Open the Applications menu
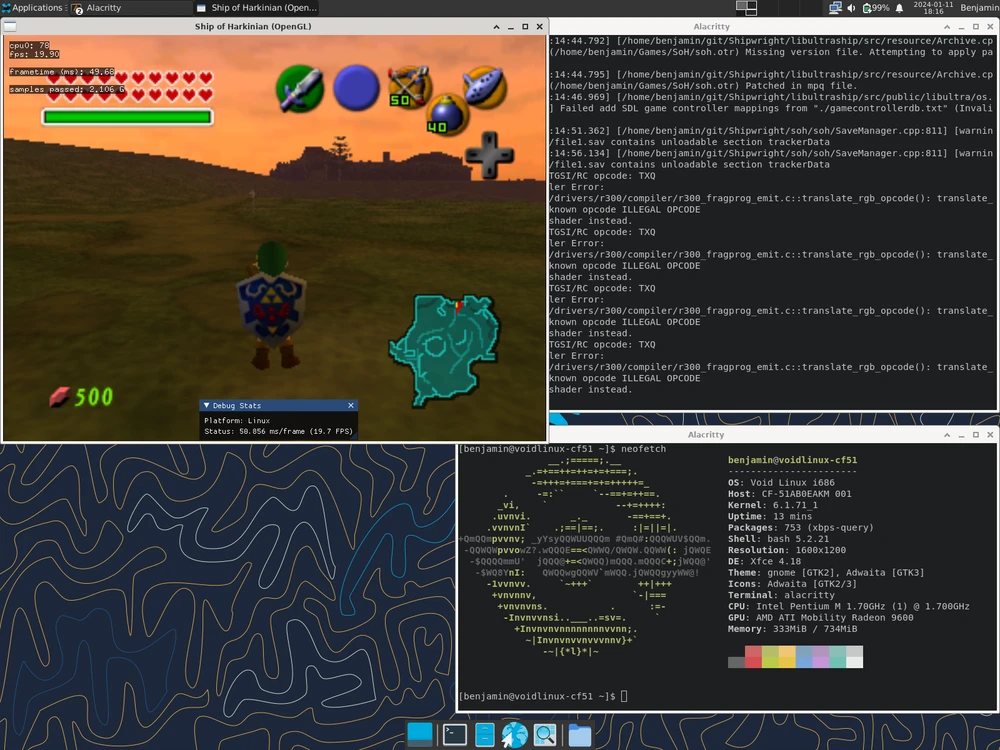 click(x=32, y=8)
